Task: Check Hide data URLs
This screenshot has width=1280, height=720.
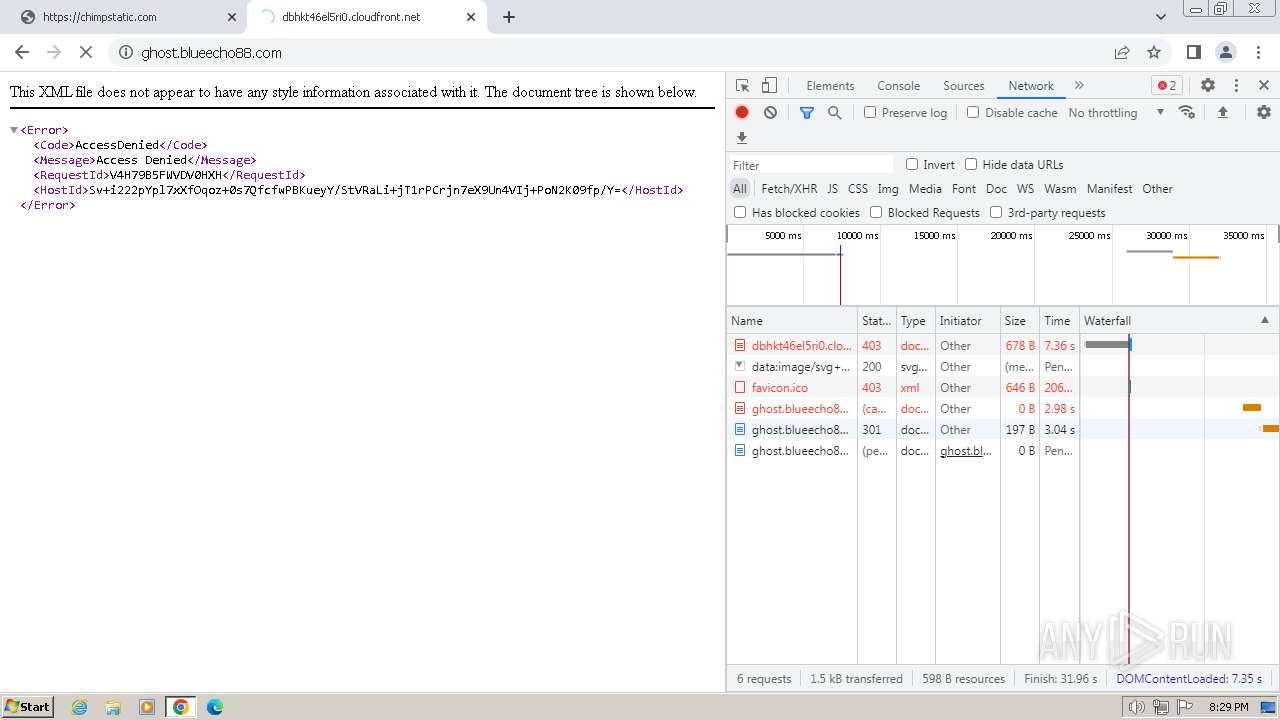Action: 971,164
